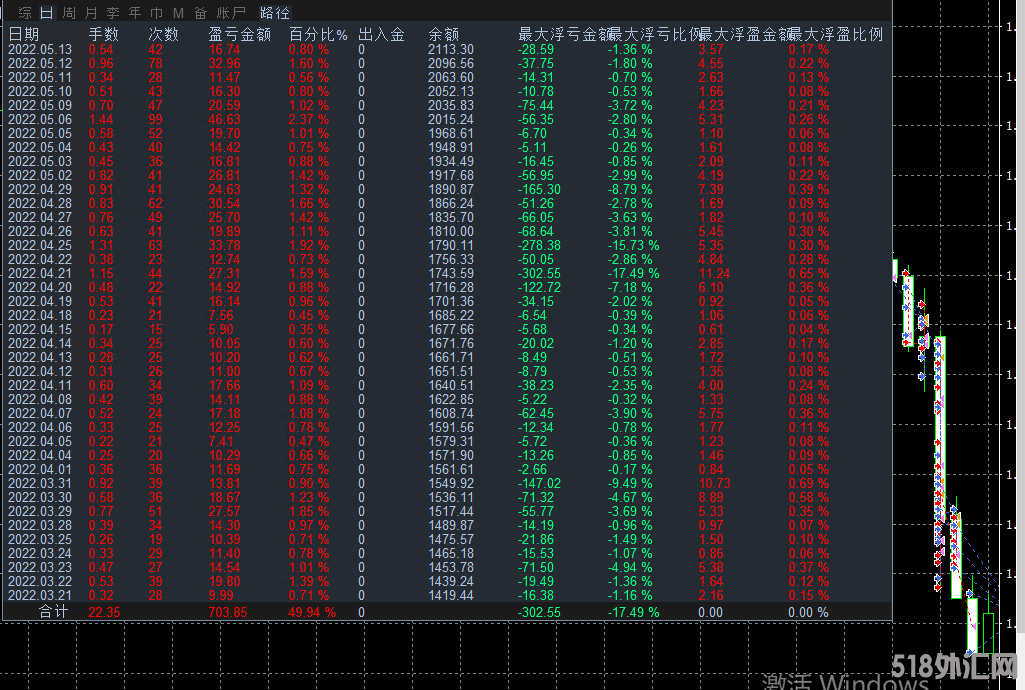Viewport: 1025px width, 690px height.
Task: Switch to the 备 tab
Action: tap(201, 13)
